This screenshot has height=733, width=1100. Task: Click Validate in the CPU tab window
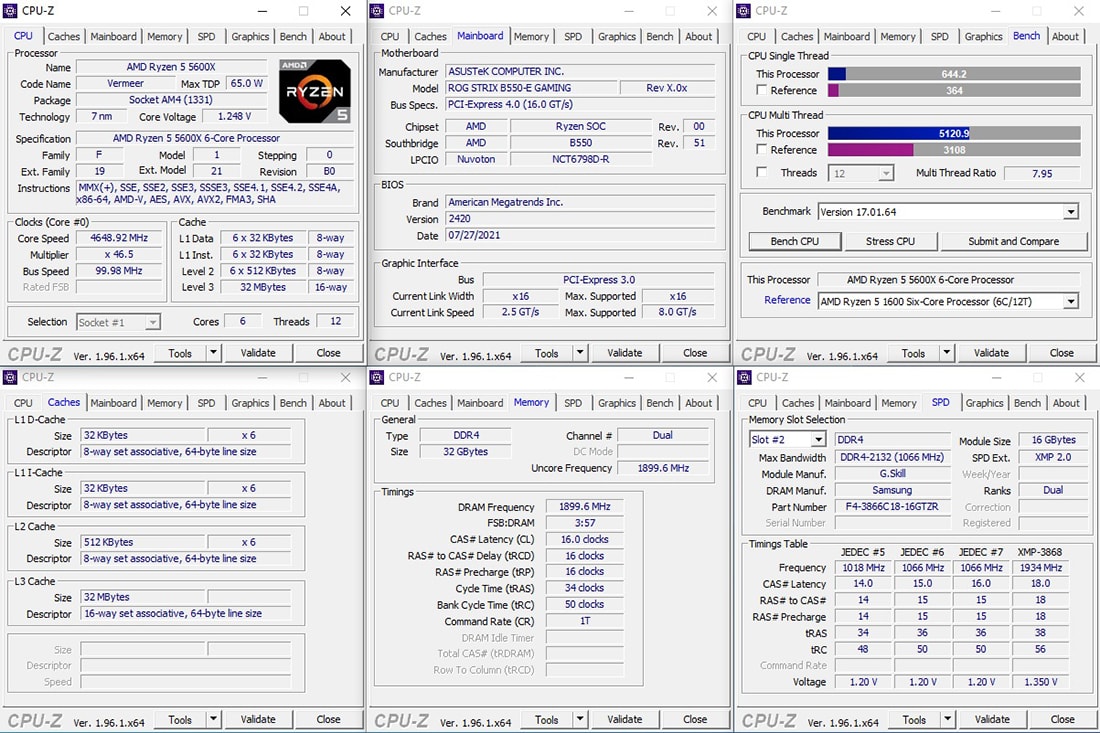258,353
